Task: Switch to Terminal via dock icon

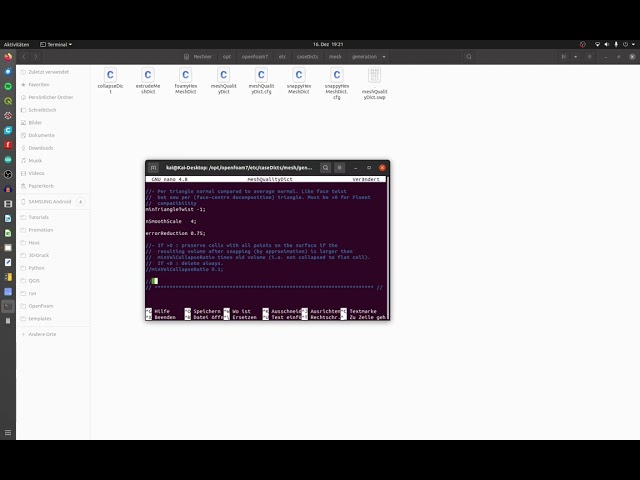Action: click(x=8, y=306)
